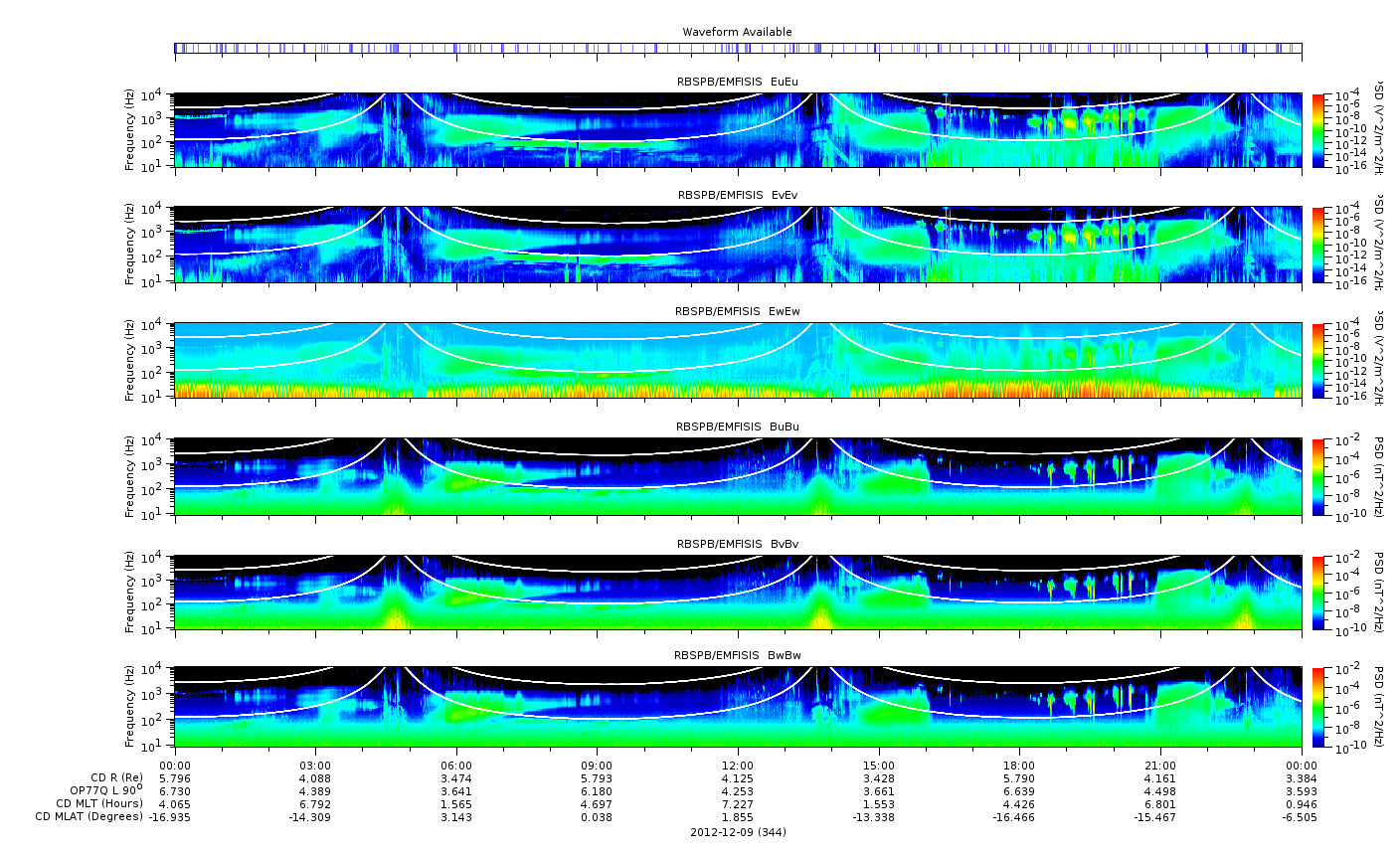Click inside the EuEu spectrogram plot
Screen dimensions: 1400x854
pos(738,130)
